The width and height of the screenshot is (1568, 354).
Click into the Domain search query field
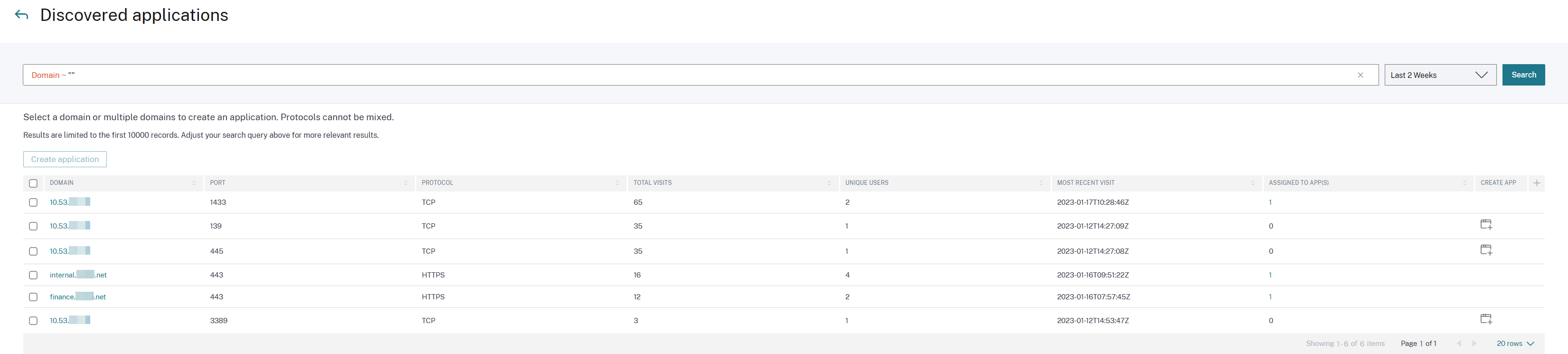pyautogui.click(x=669, y=75)
